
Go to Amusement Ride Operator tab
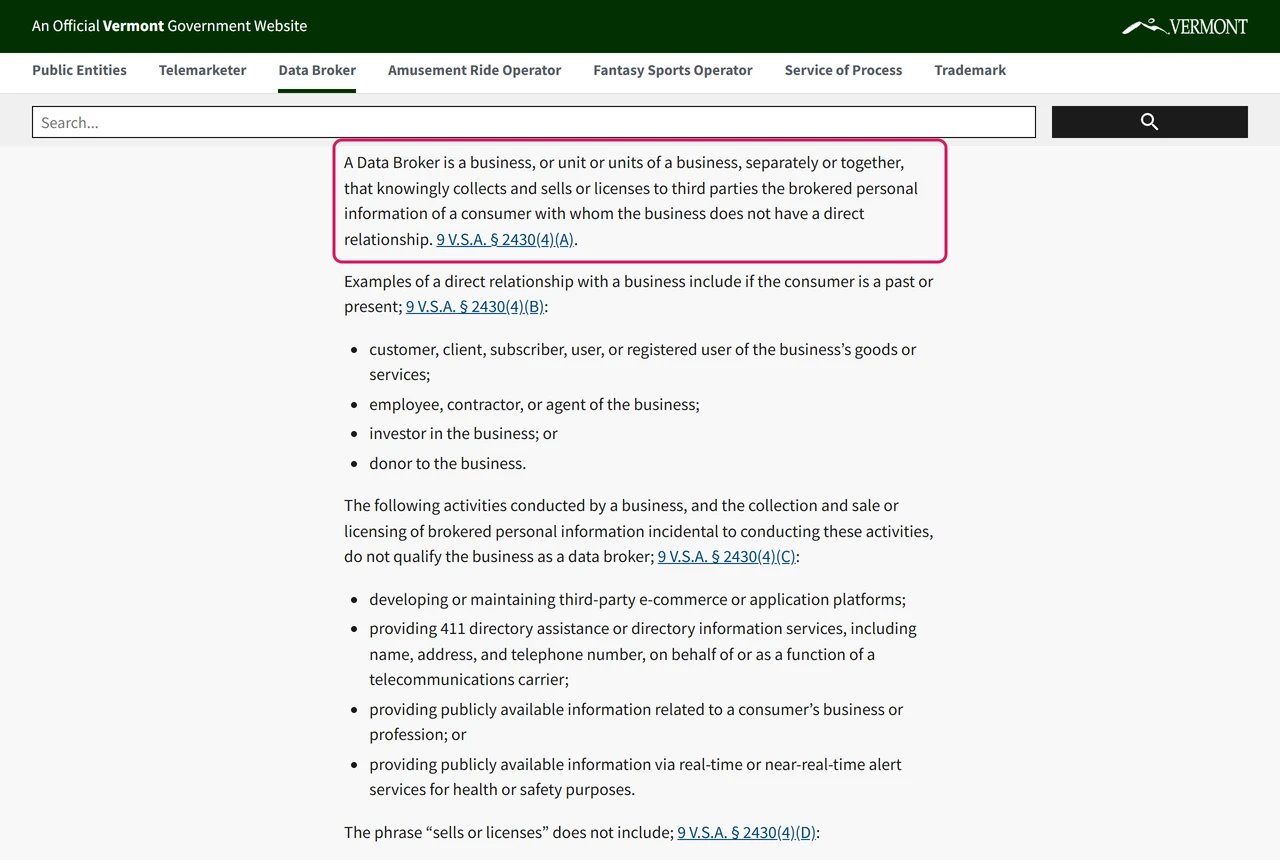tap(474, 70)
